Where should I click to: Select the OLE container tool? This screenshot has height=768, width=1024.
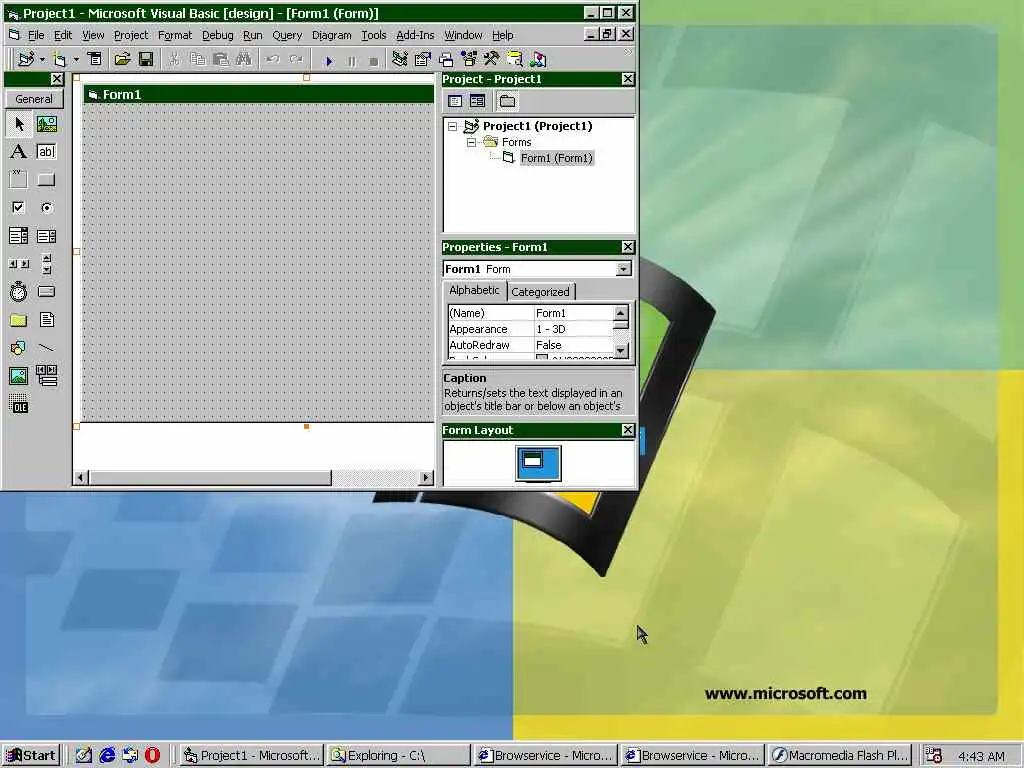click(19, 404)
